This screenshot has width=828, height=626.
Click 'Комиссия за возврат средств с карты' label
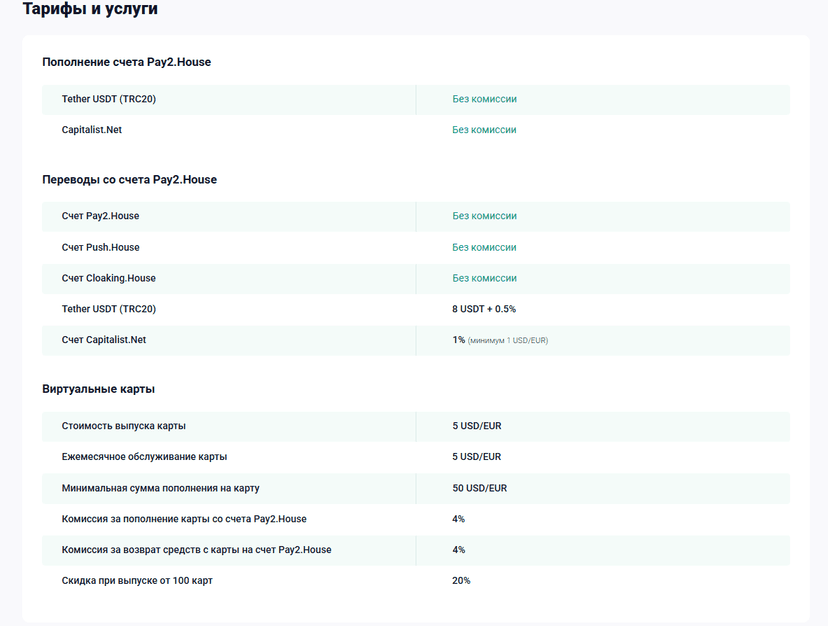(x=196, y=549)
